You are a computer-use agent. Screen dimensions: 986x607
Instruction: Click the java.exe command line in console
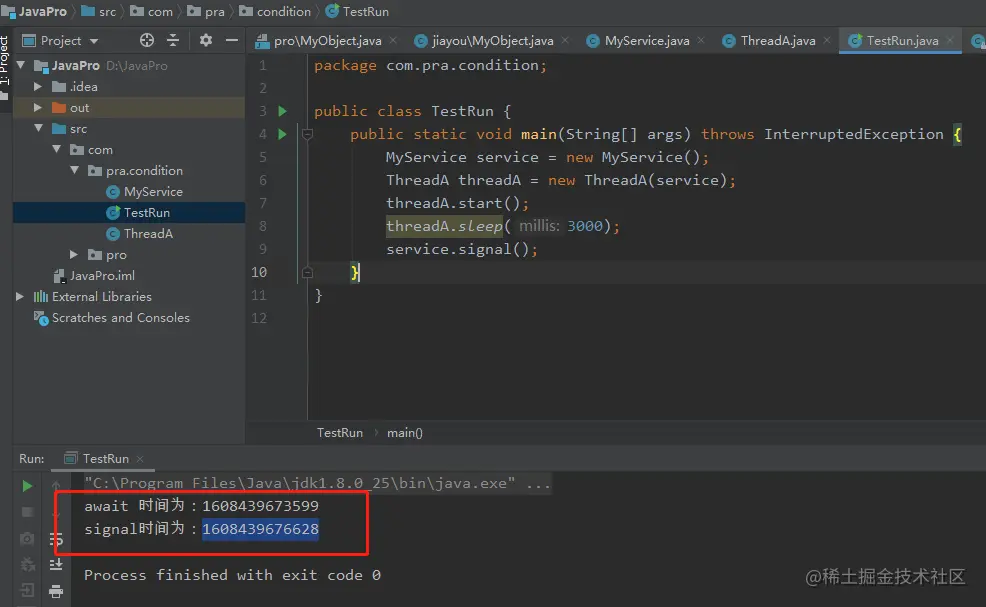(x=318, y=483)
